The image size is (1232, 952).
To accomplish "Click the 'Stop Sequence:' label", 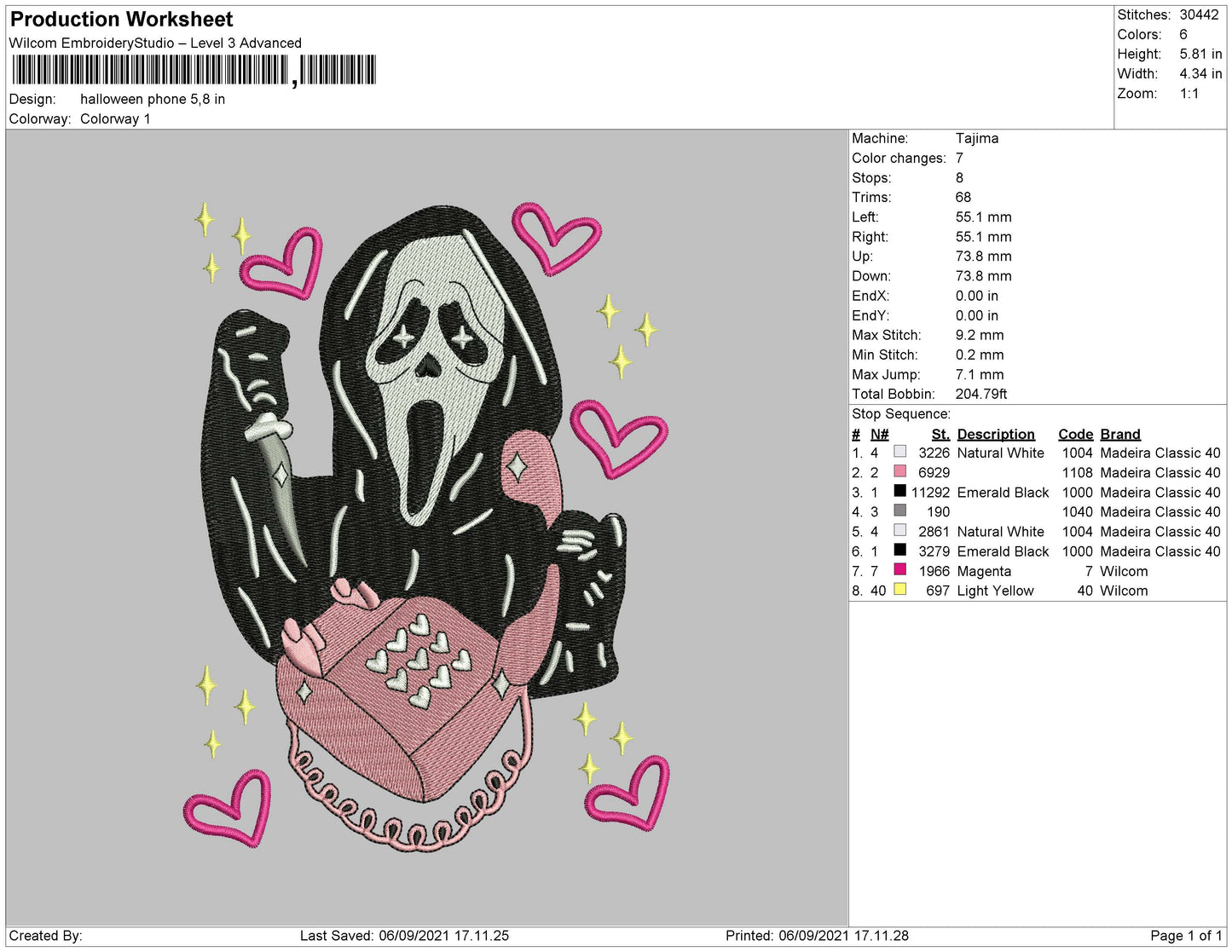I will pyautogui.click(x=900, y=414).
